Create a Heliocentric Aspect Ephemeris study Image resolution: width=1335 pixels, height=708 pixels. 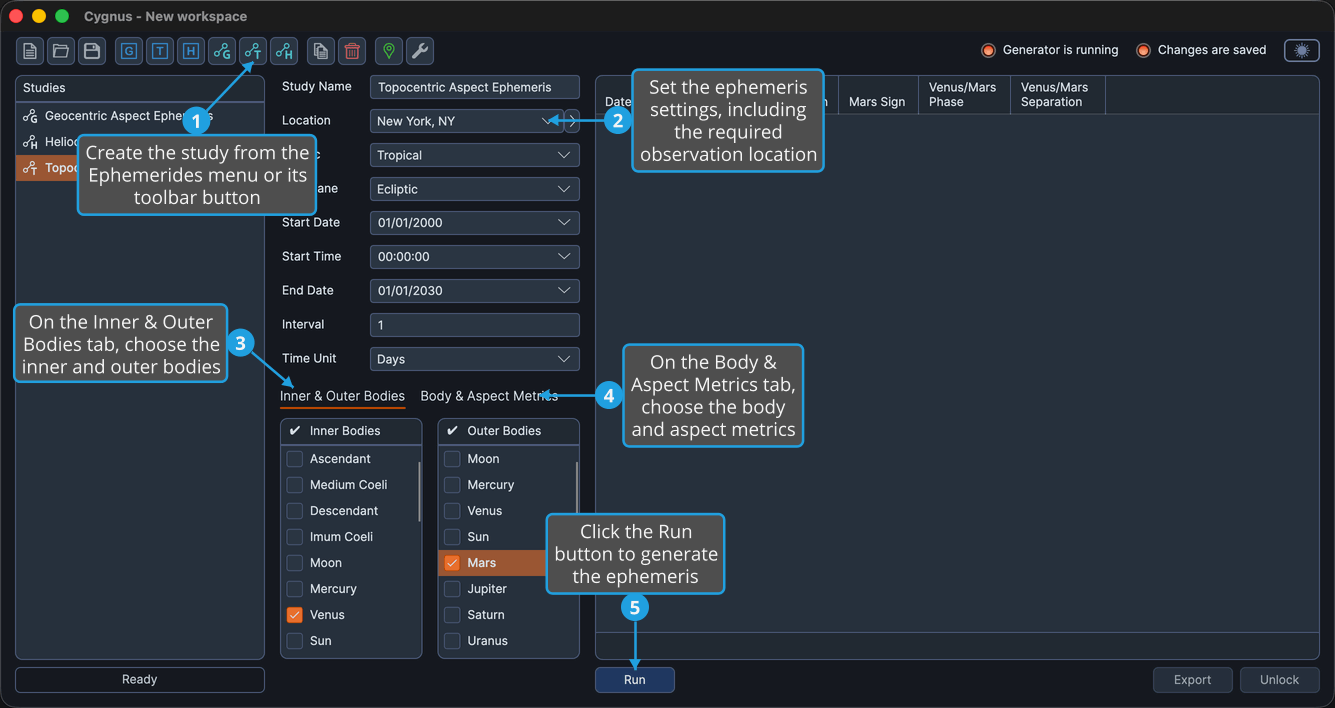[x=284, y=51]
